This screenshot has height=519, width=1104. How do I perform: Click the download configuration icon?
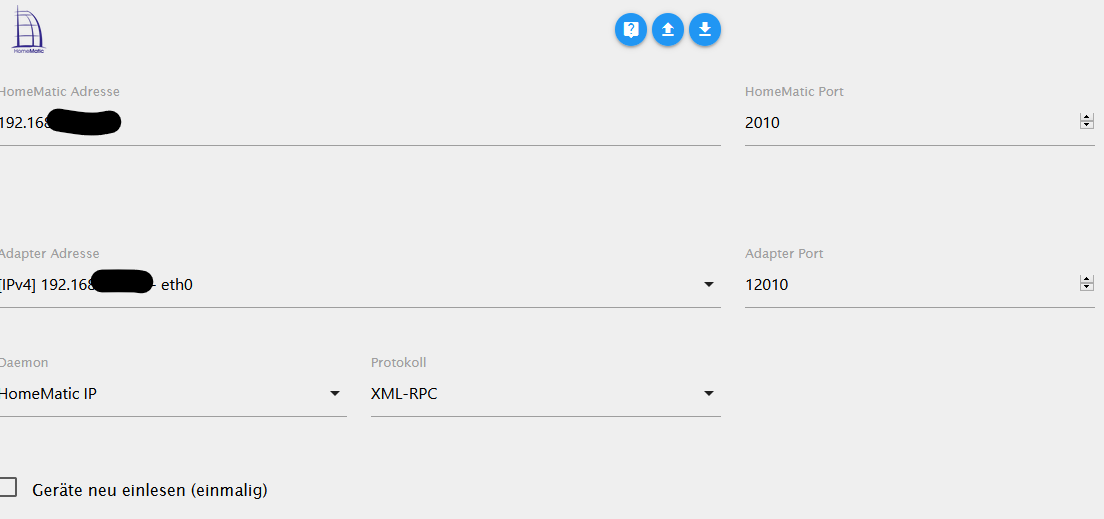(705, 30)
